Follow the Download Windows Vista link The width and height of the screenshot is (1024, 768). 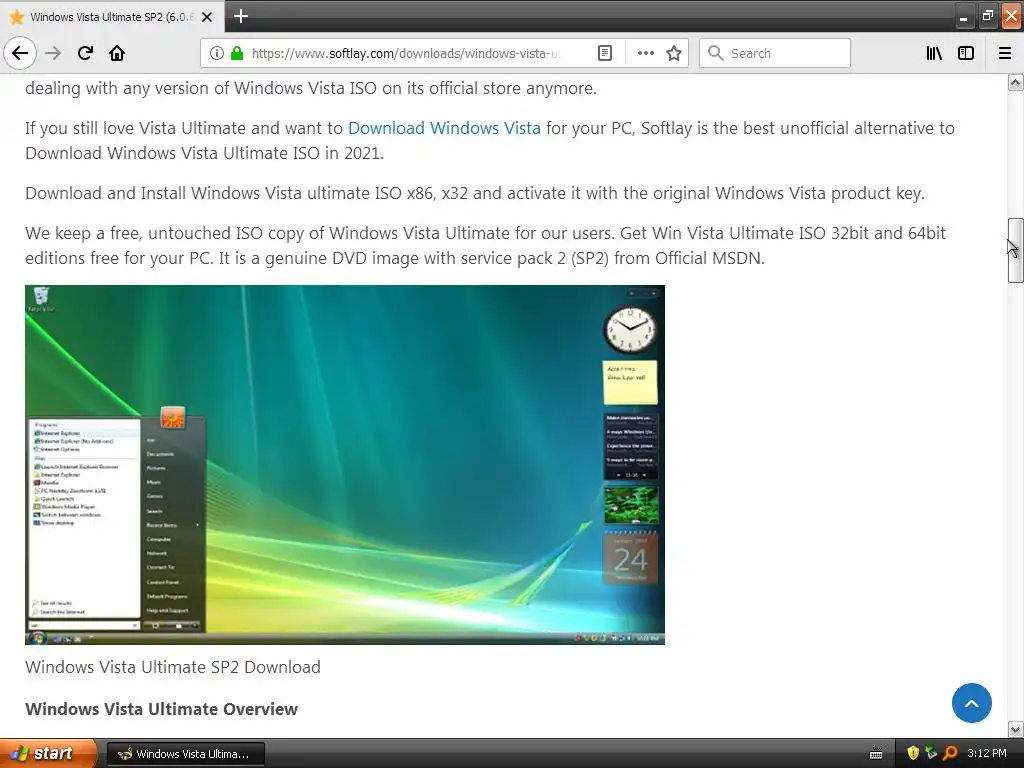[x=444, y=128]
